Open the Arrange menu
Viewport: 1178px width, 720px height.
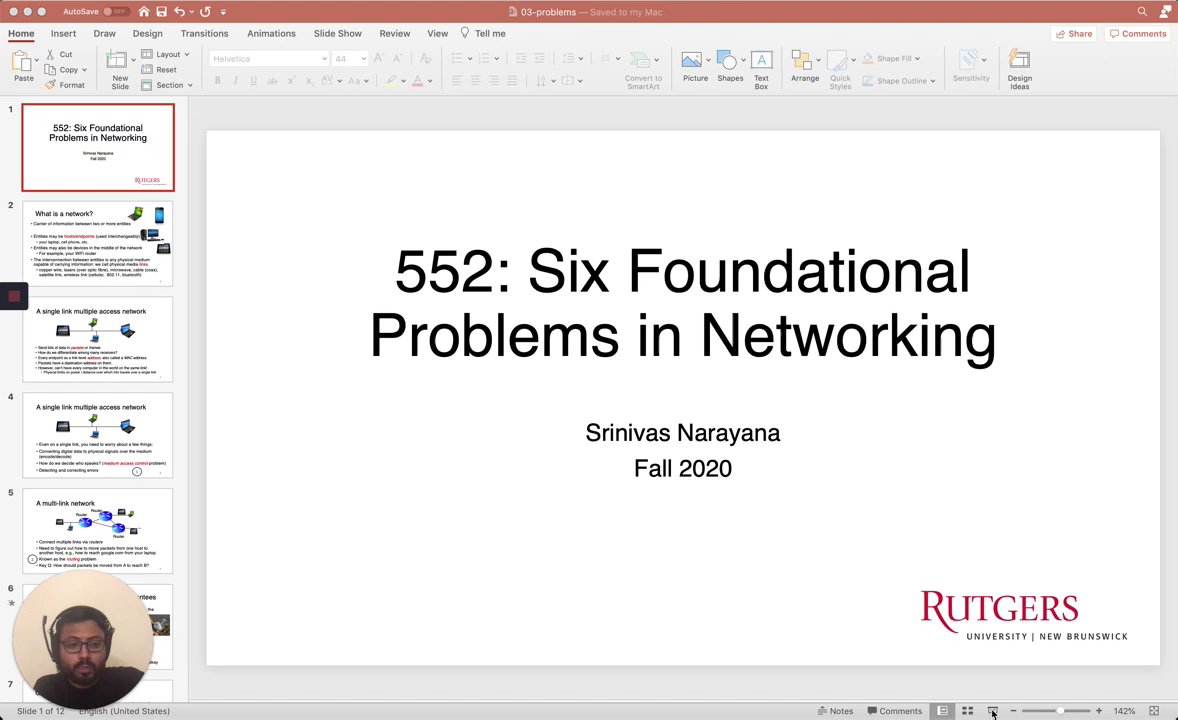(x=805, y=66)
